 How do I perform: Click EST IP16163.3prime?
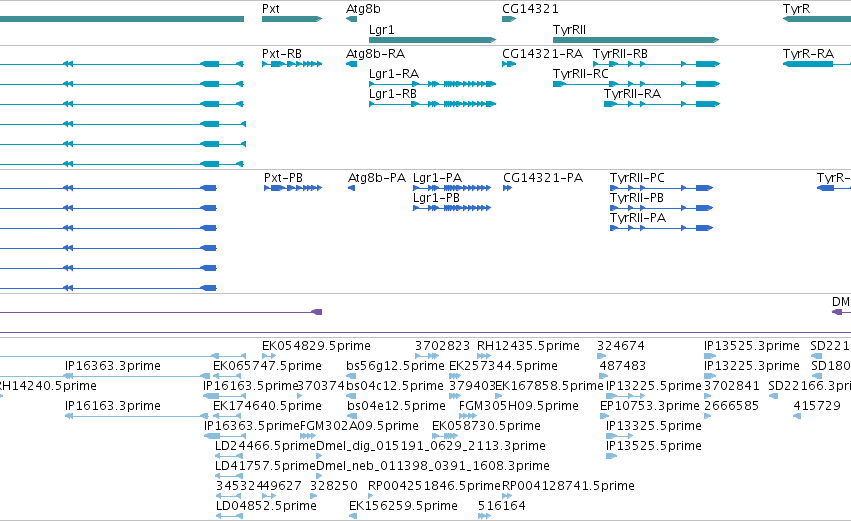tap(113, 406)
